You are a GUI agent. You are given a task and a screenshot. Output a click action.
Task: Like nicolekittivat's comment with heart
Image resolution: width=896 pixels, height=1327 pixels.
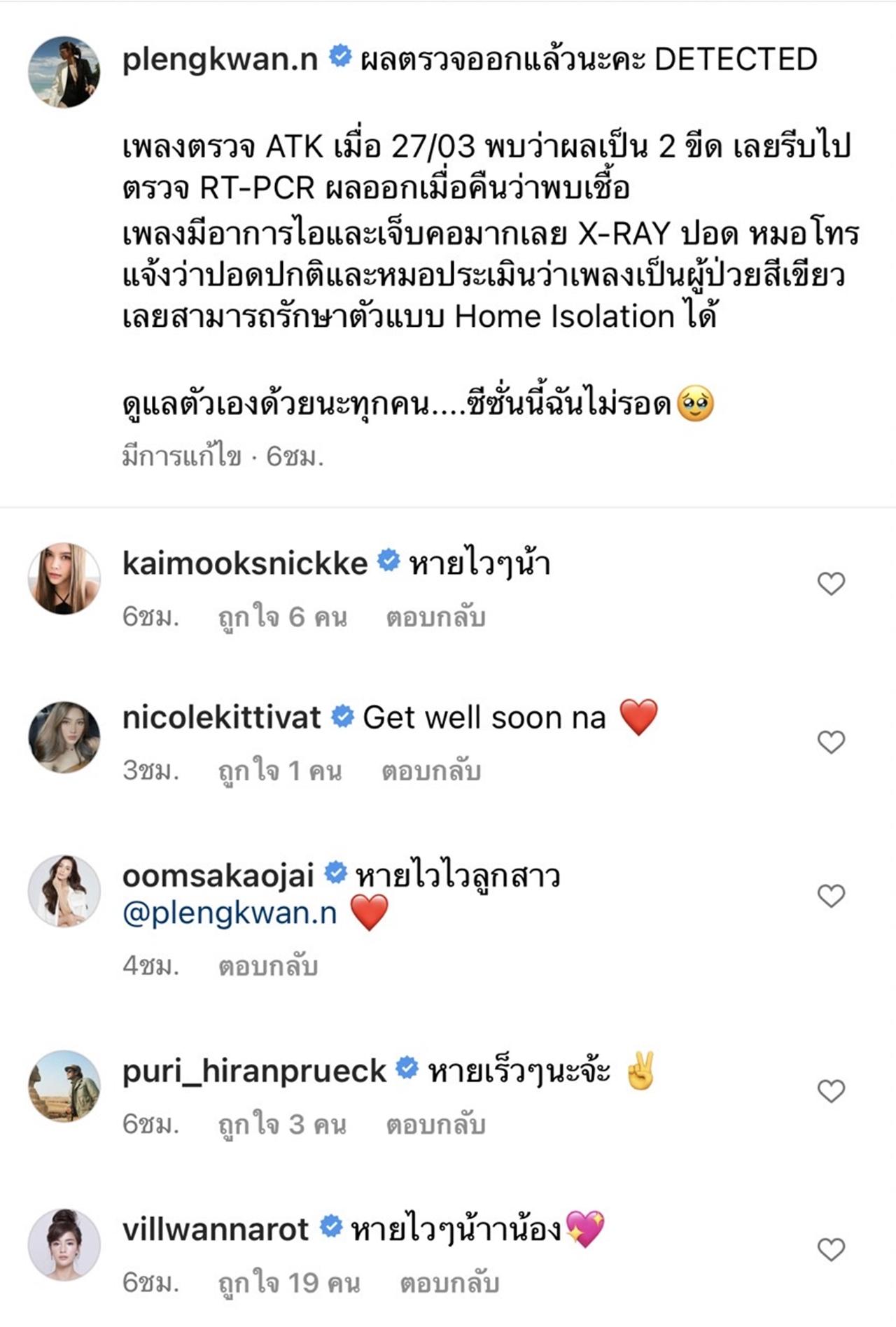[x=831, y=742]
